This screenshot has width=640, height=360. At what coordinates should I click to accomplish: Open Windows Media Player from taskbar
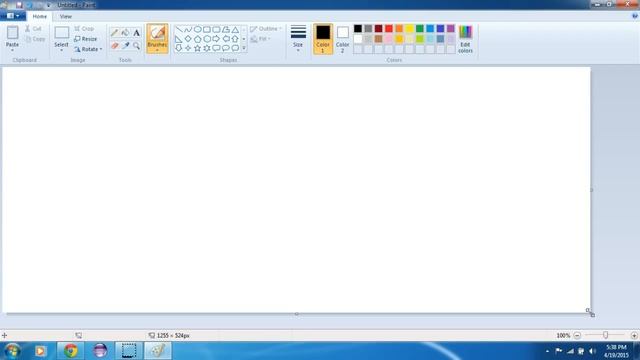40,351
